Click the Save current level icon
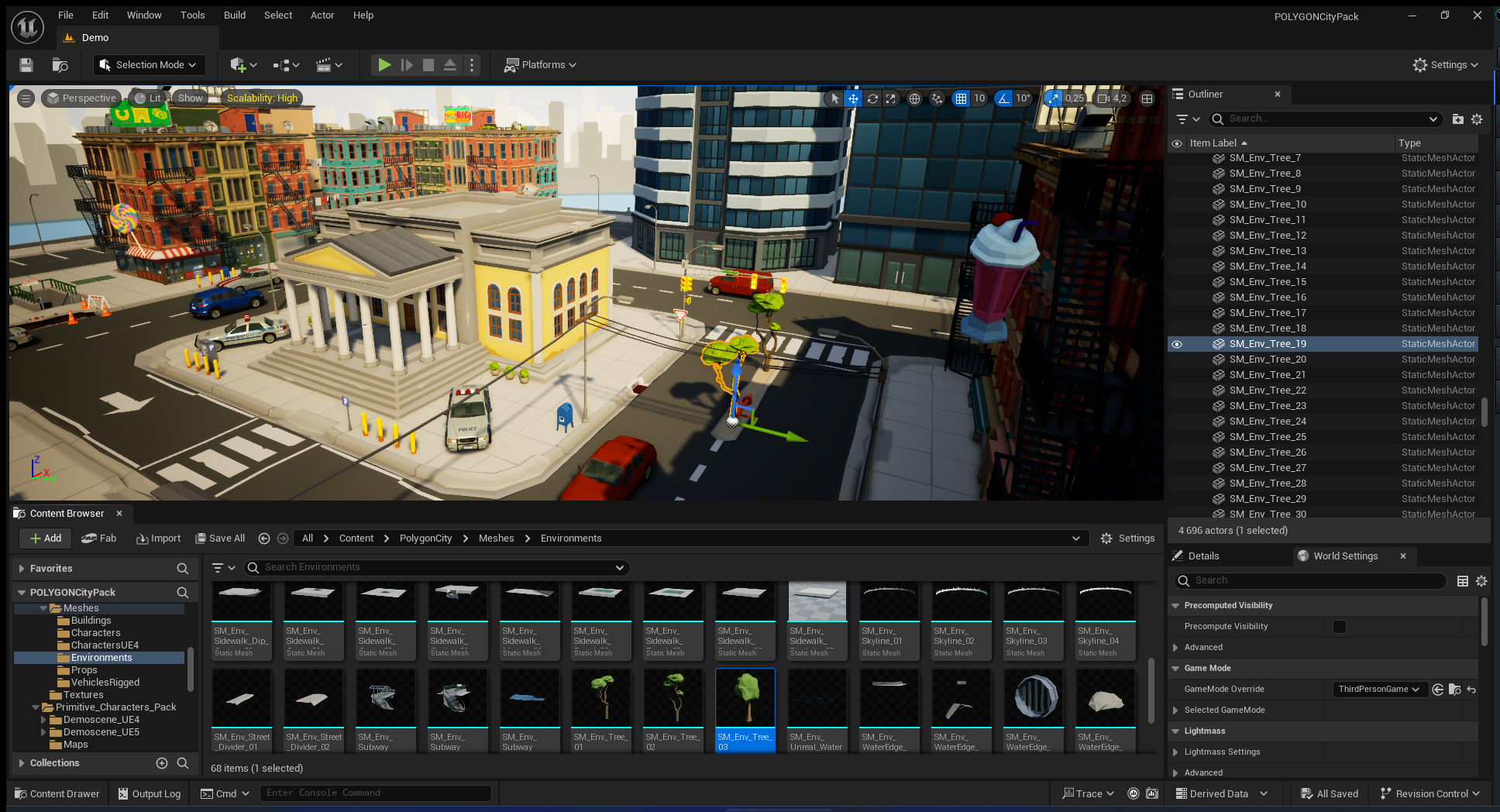1500x812 pixels. click(x=26, y=65)
